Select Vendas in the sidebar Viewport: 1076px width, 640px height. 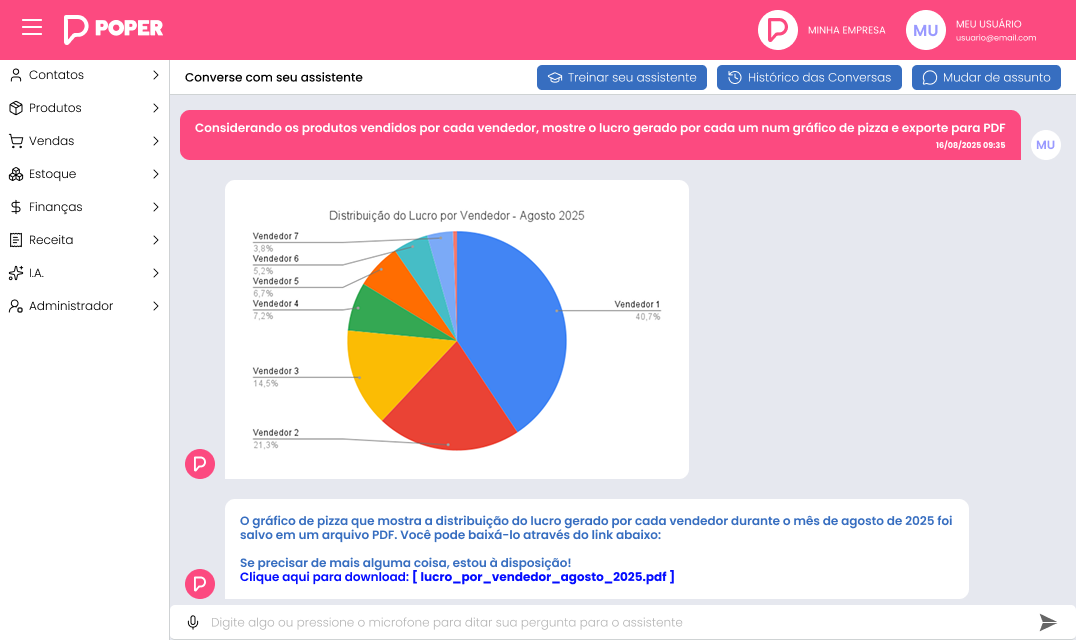[x=51, y=141]
